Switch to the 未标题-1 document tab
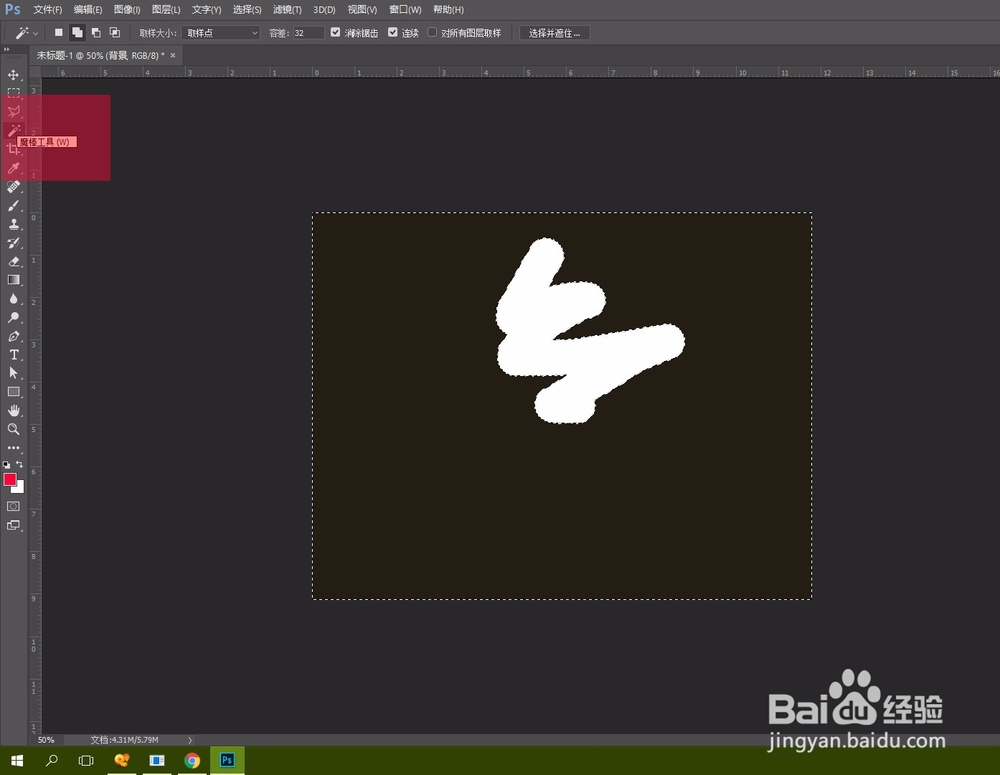Image resolution: width=1000 pixels, height=775 pixels. point(99,55)
